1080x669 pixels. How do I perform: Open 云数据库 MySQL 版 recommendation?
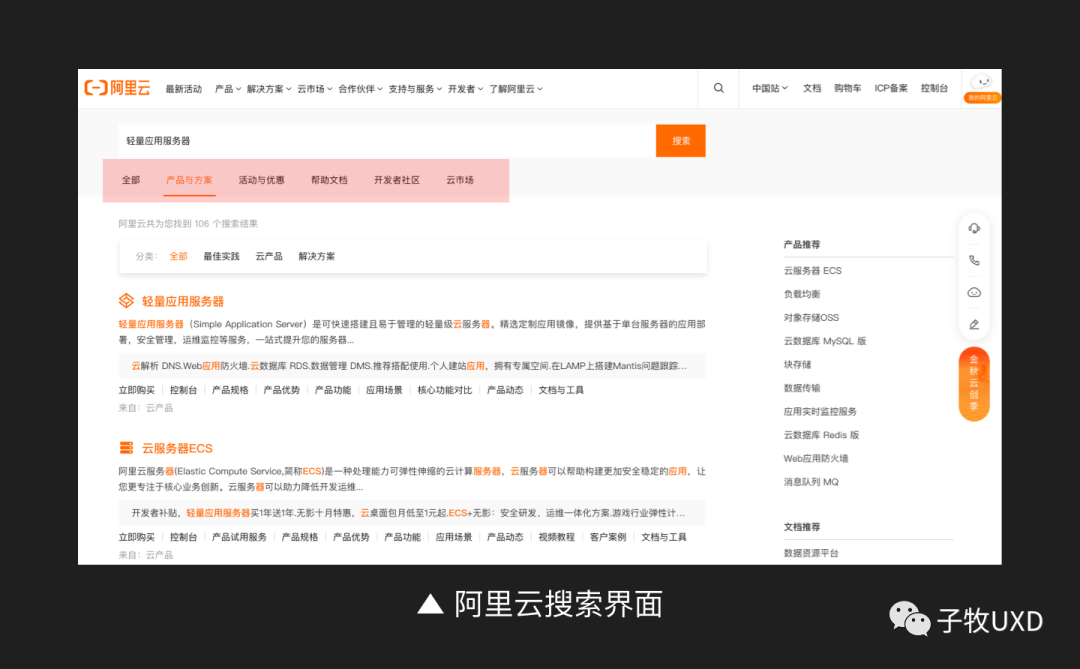point(824,341)
